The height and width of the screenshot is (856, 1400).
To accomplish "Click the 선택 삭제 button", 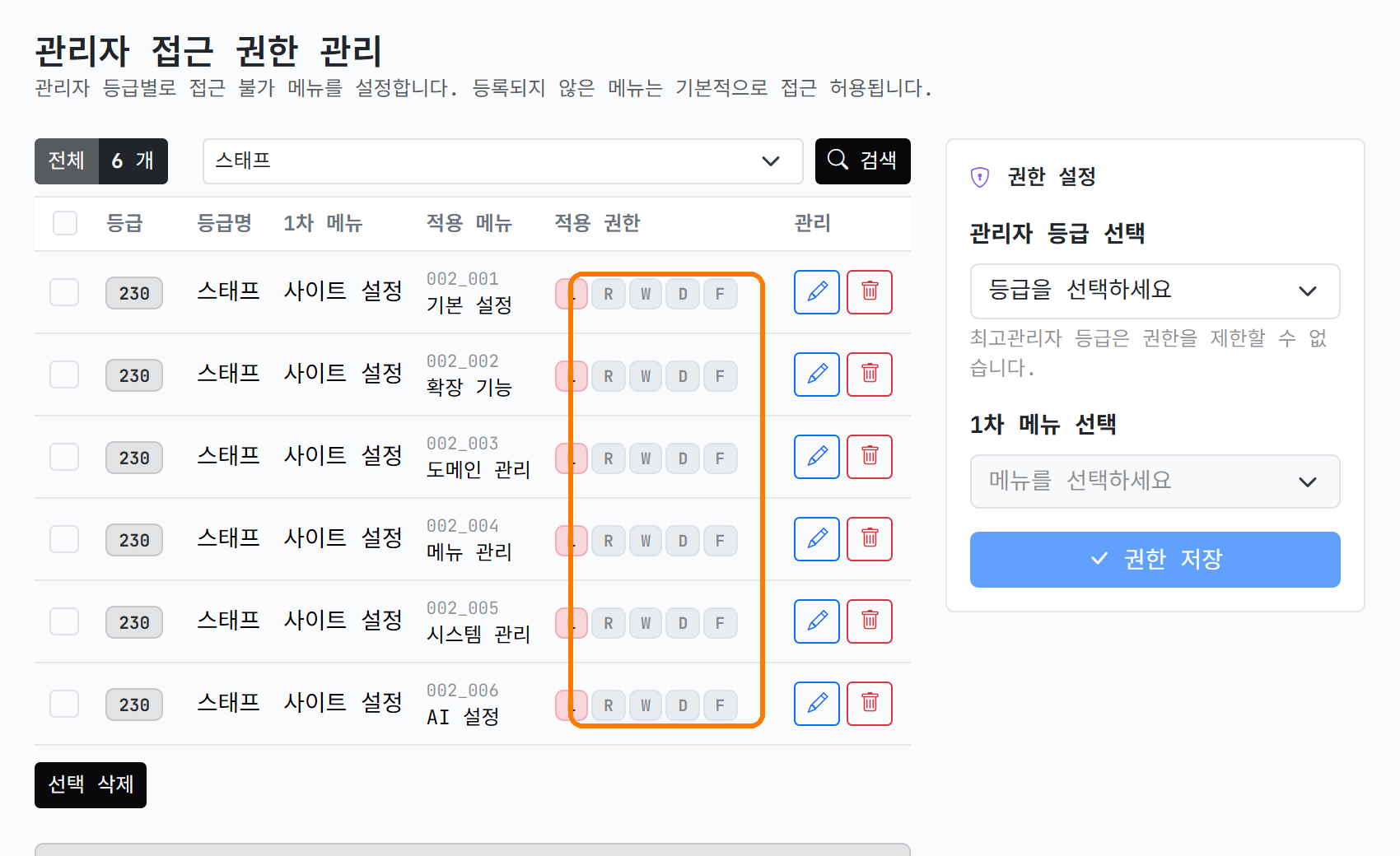I will pyautogui.click(x=91, y=785).
